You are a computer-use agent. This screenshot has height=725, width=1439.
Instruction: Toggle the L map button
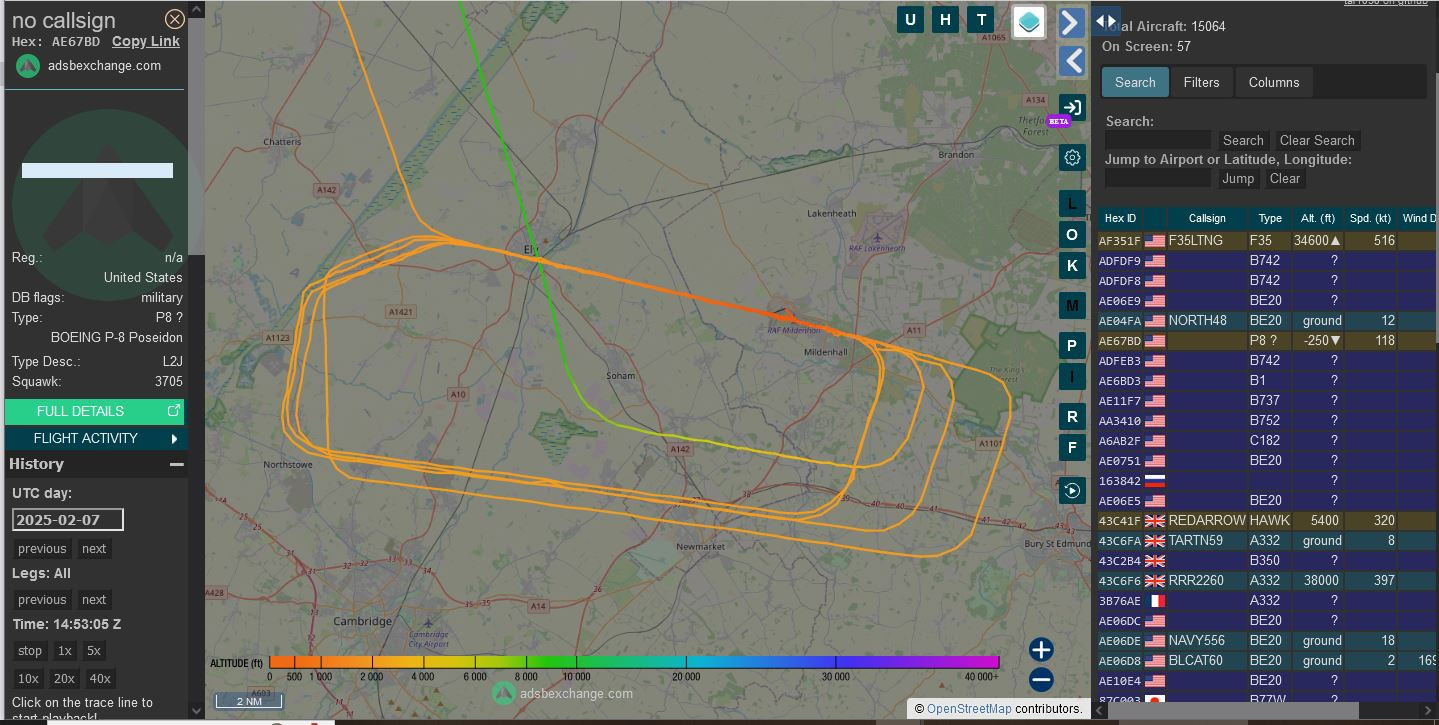(1072, 204)
